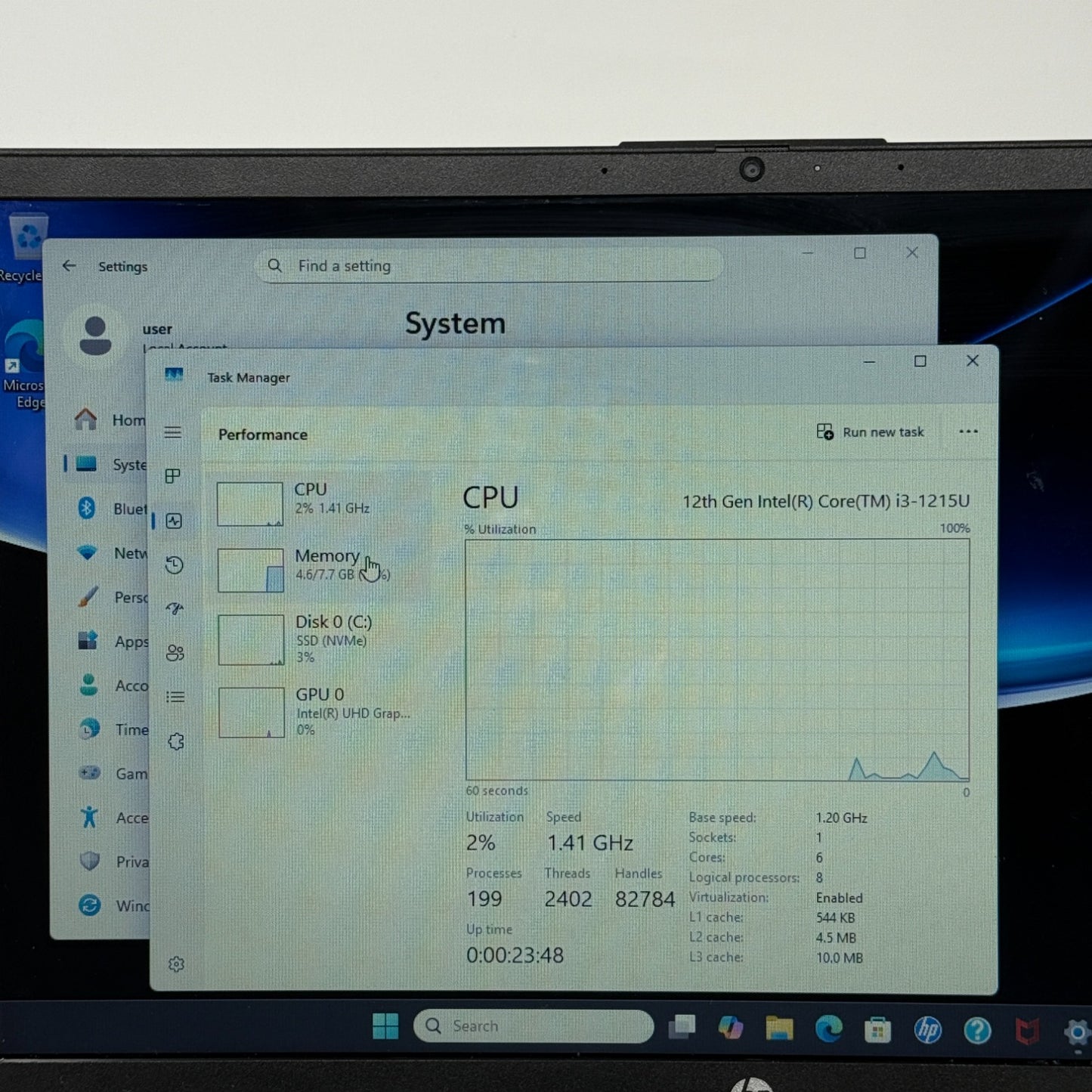Open the Details page via the list icon
The height and width of the screenshot is (1092, 1092).
point(174,697)
